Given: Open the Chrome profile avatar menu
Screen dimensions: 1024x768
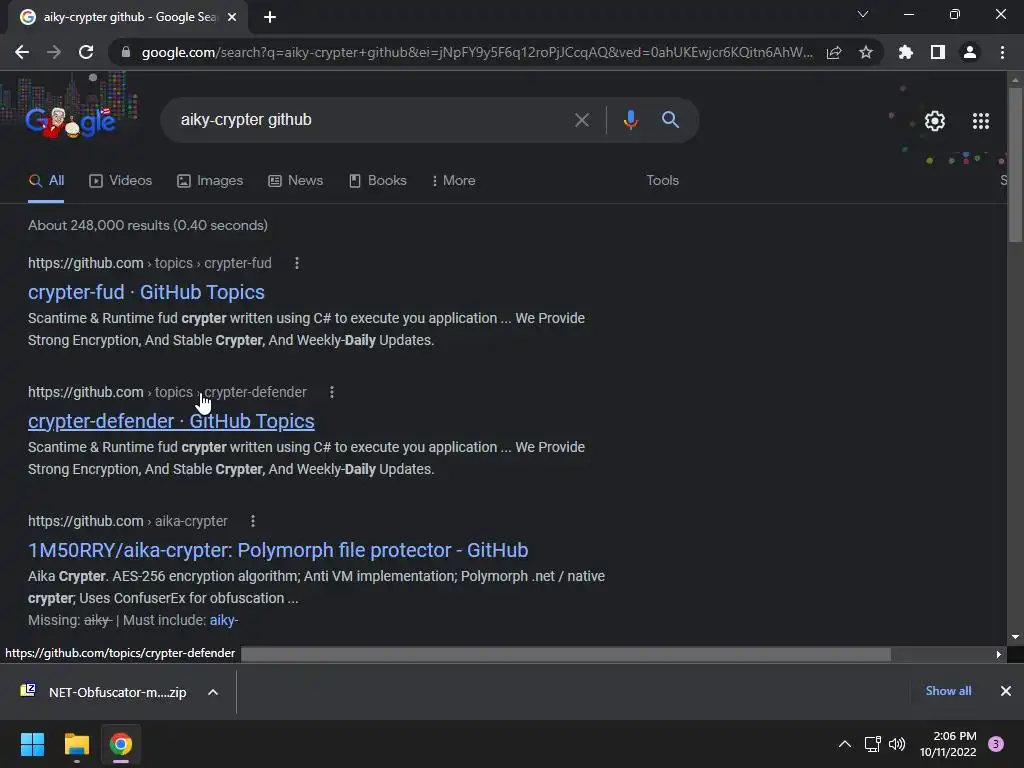Looking at the screenshot, I should [970, 52].
